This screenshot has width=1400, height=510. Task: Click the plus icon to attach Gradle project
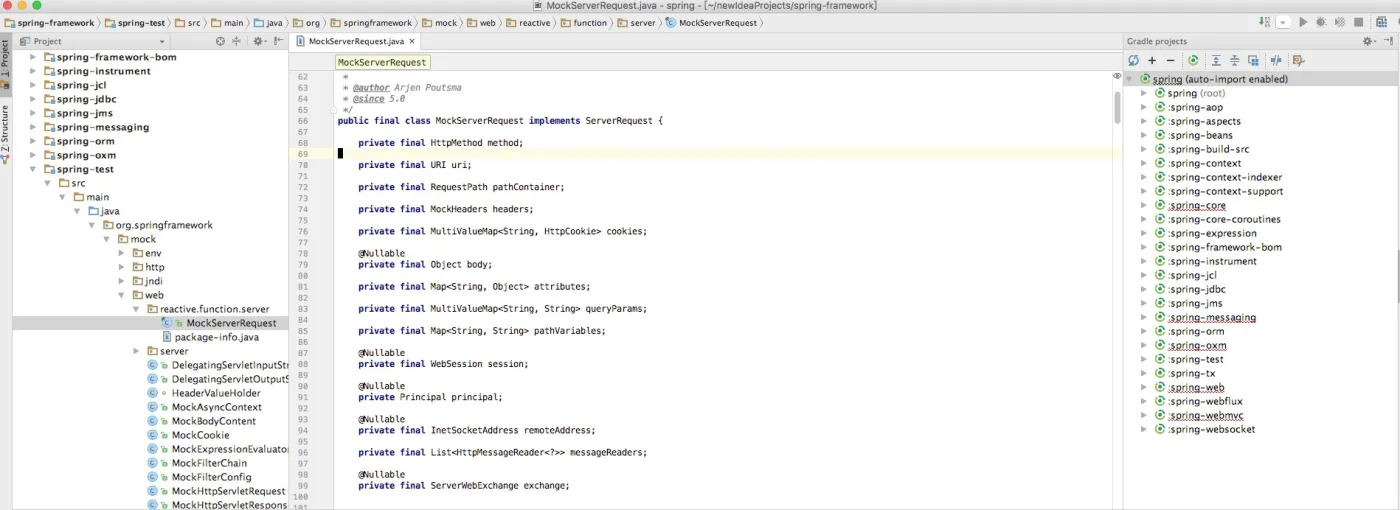click(x=1152, y=61)
